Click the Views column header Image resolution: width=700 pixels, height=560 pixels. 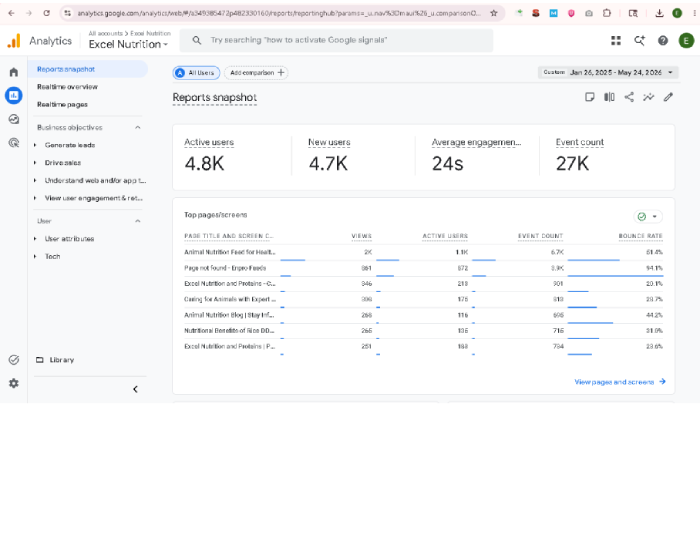click(362, 236)
